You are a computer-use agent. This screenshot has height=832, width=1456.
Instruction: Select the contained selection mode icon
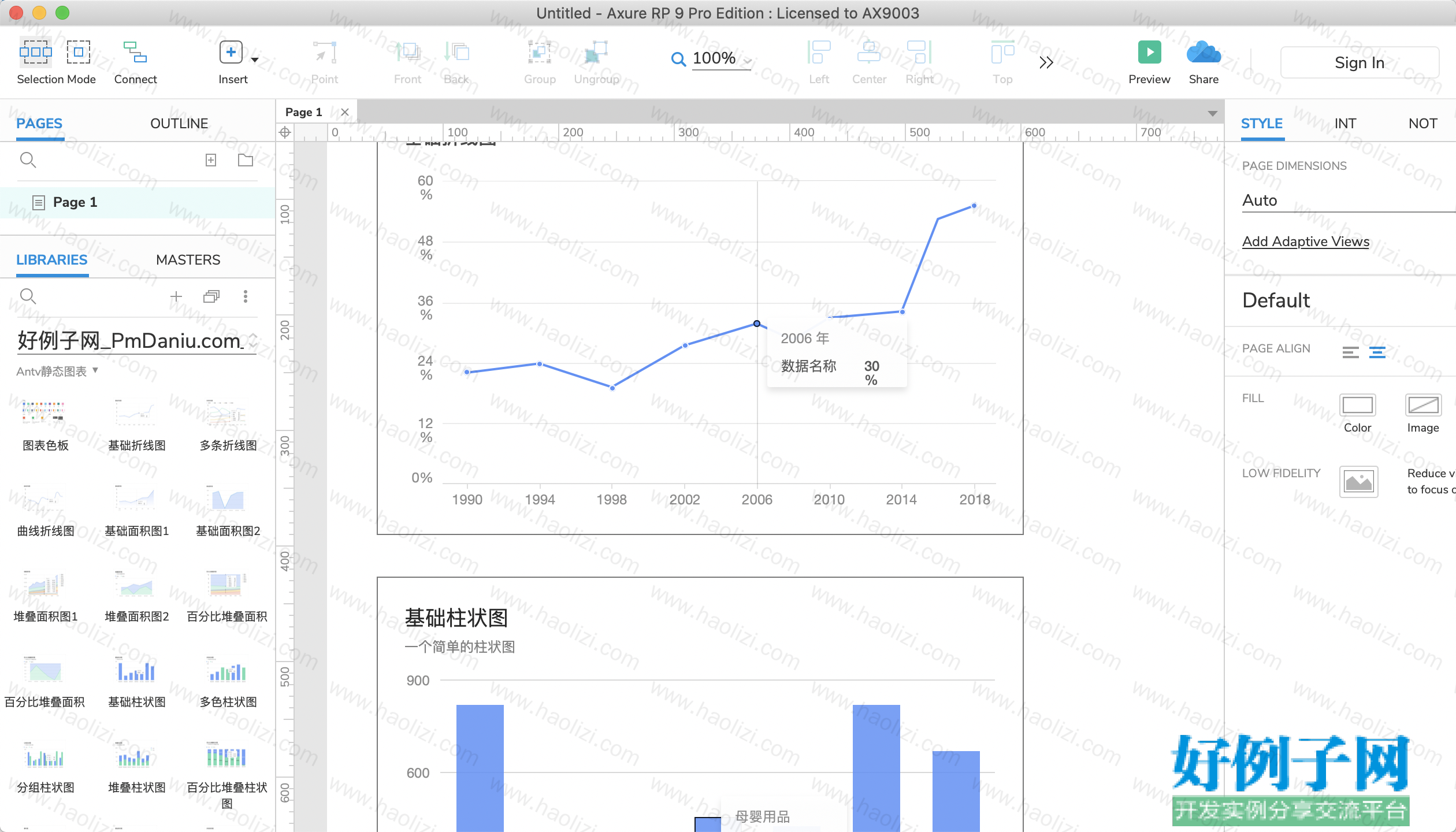click(79, 52)
